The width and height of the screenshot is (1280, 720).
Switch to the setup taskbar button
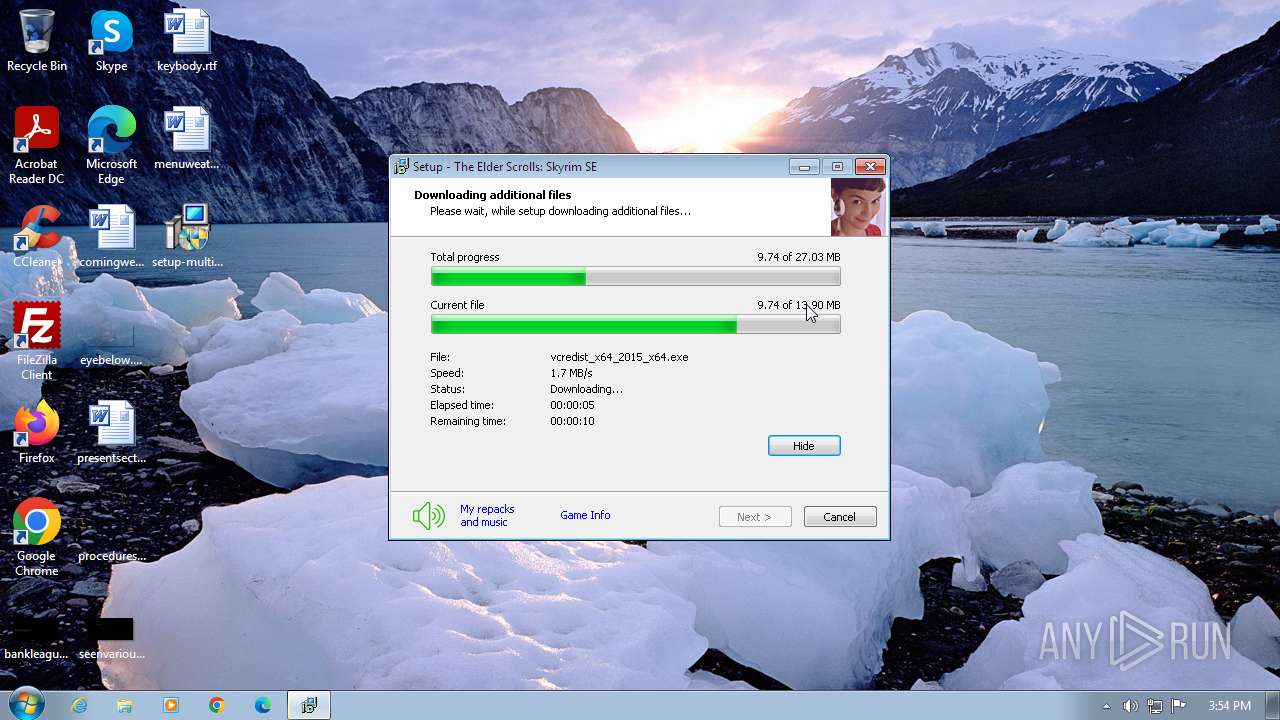click(x=309, y=705)
